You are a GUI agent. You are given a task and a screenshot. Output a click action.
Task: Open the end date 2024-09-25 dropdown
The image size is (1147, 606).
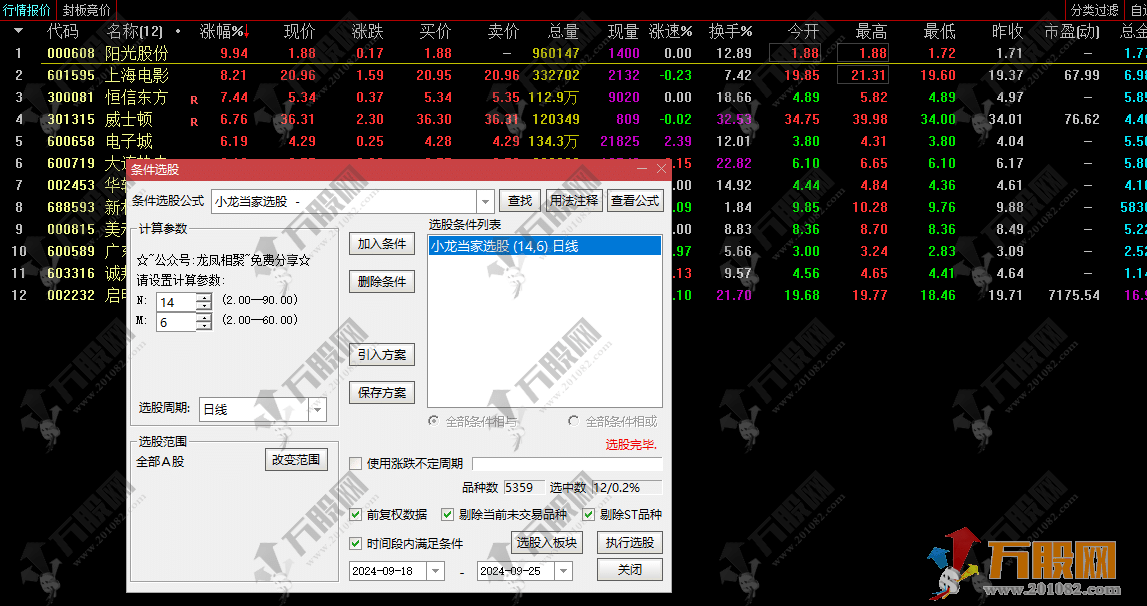[563, 571]
